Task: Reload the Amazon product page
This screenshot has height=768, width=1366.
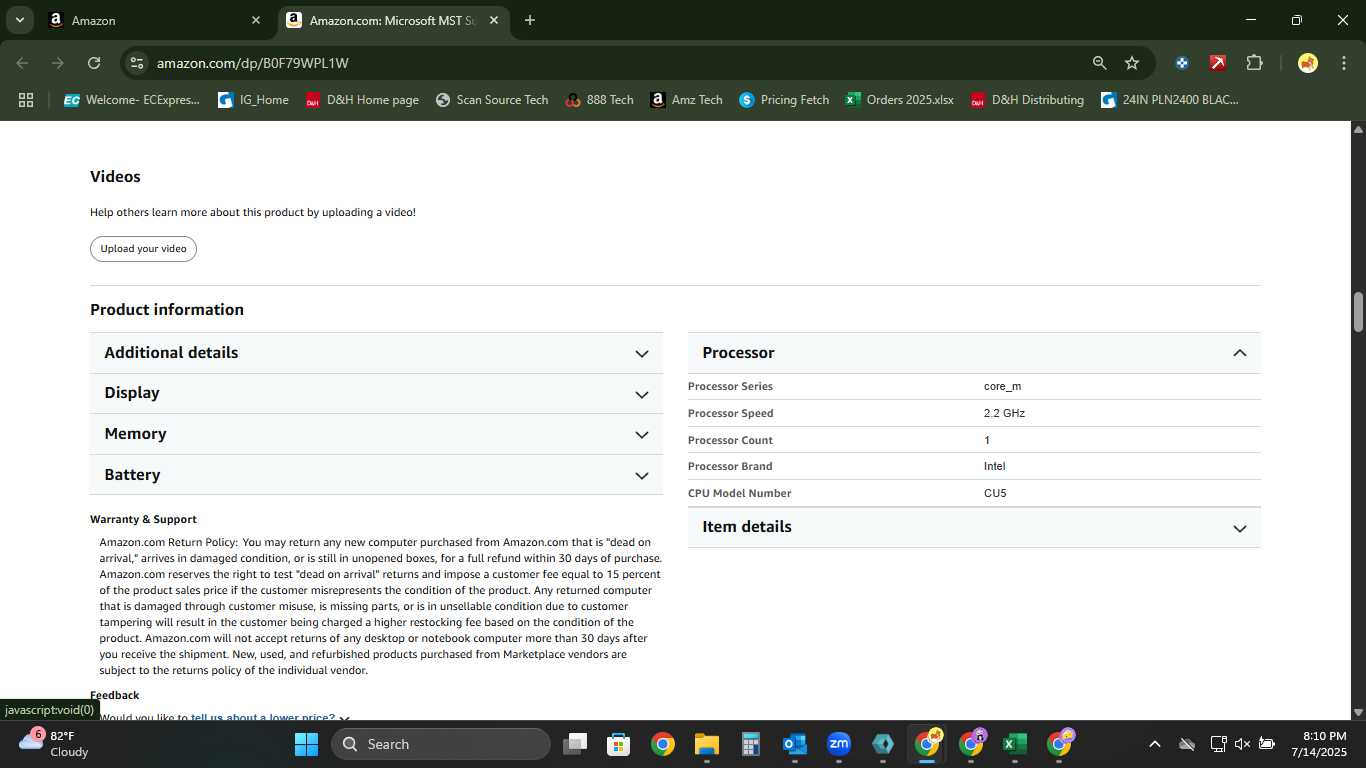Action: tap(94, 63)
